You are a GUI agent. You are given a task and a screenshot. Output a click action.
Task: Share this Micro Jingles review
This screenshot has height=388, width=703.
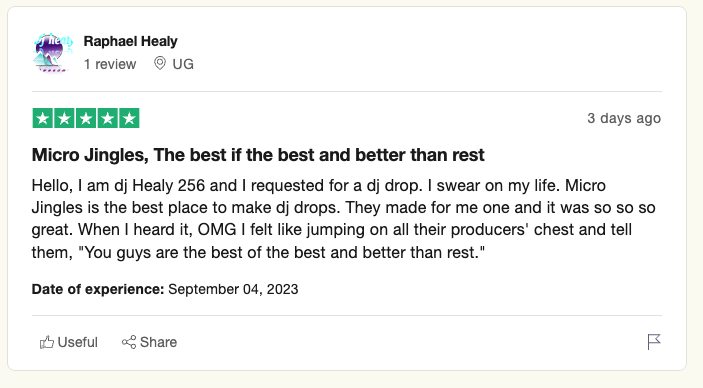point(149,342)
